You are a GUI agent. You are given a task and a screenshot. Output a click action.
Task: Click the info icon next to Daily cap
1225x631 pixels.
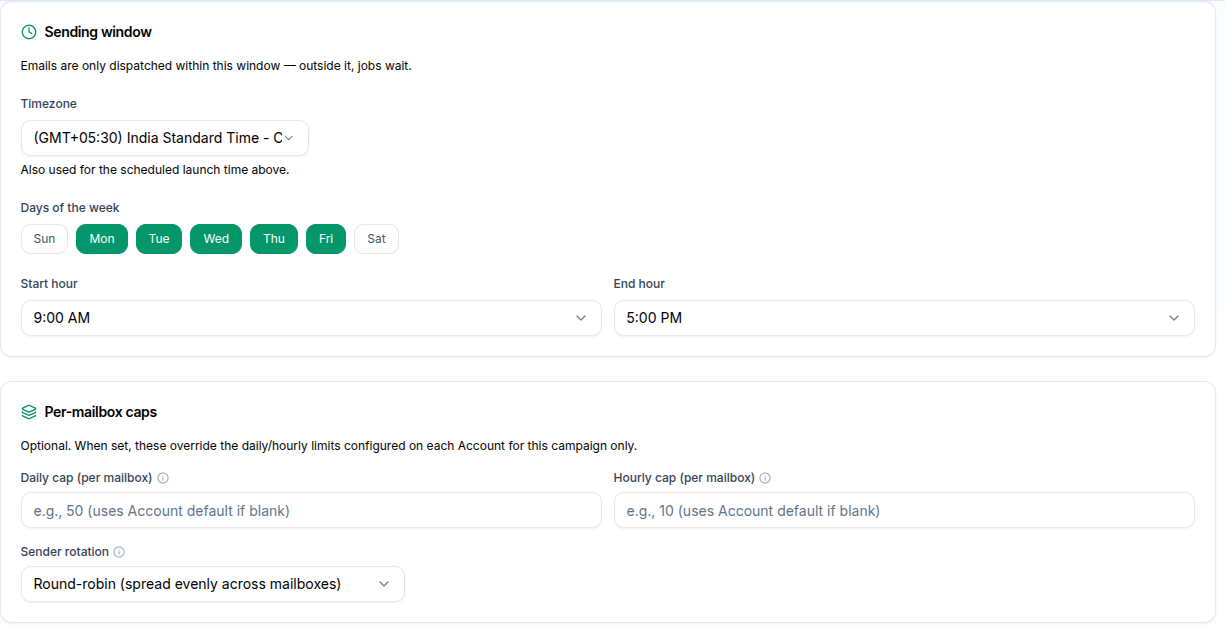point(163,478)
